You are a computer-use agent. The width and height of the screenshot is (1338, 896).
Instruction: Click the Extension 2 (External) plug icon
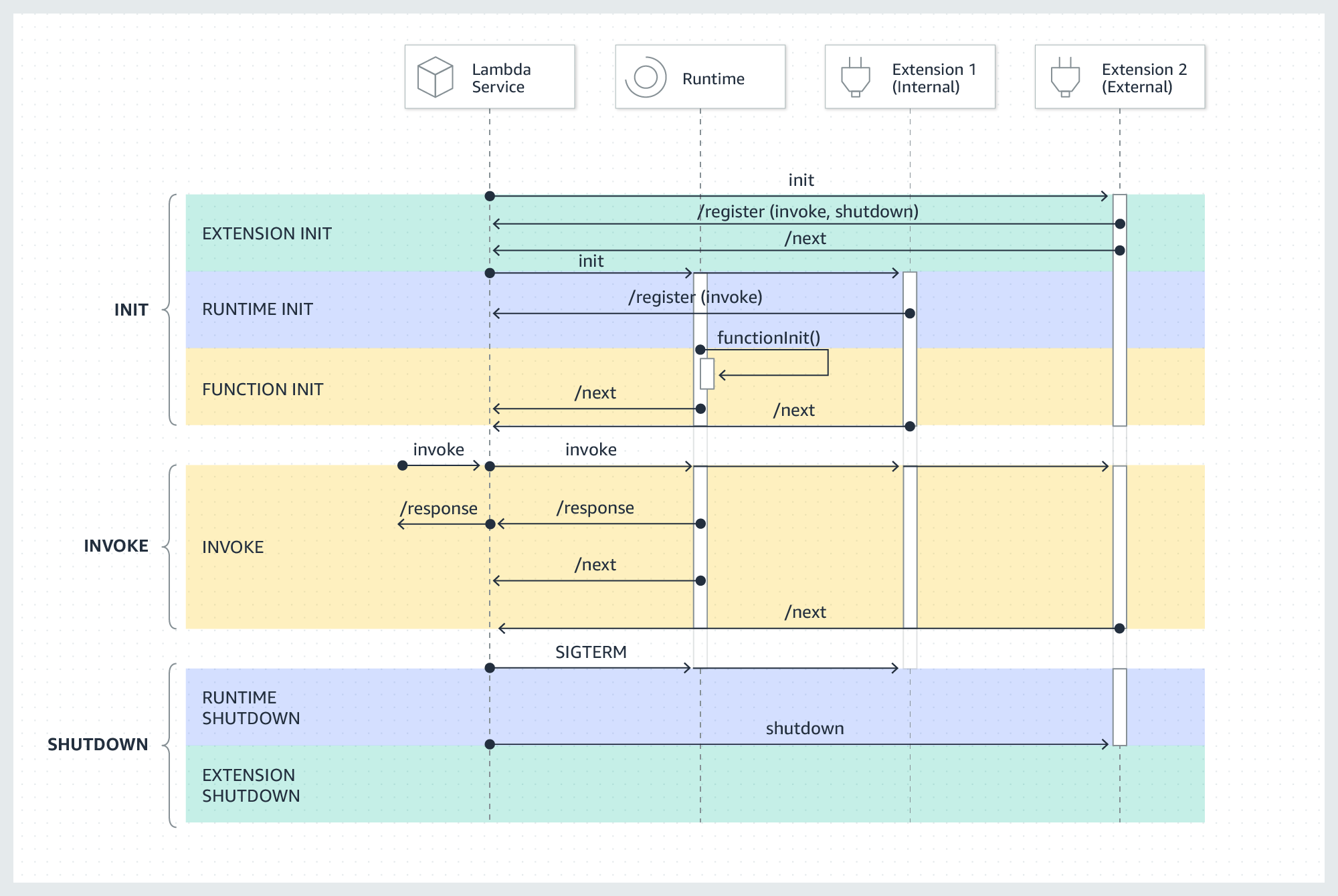[1064, 76]
